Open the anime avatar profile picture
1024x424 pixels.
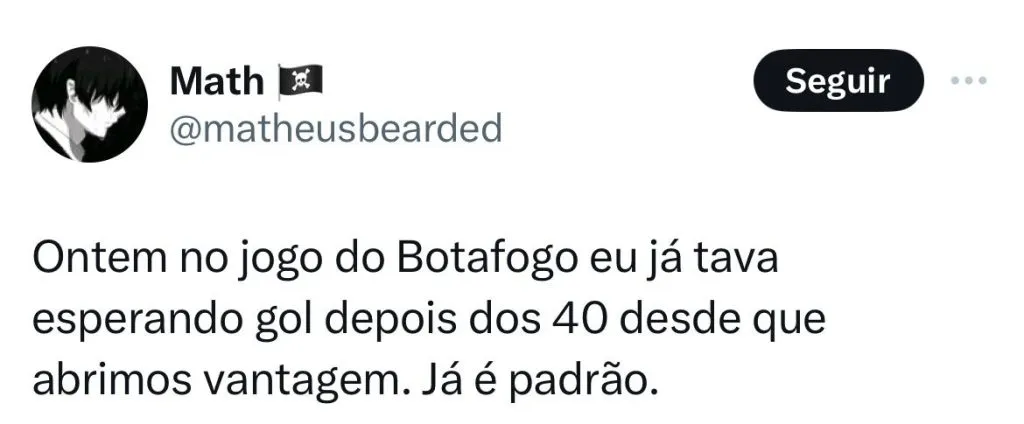[89, 104]
